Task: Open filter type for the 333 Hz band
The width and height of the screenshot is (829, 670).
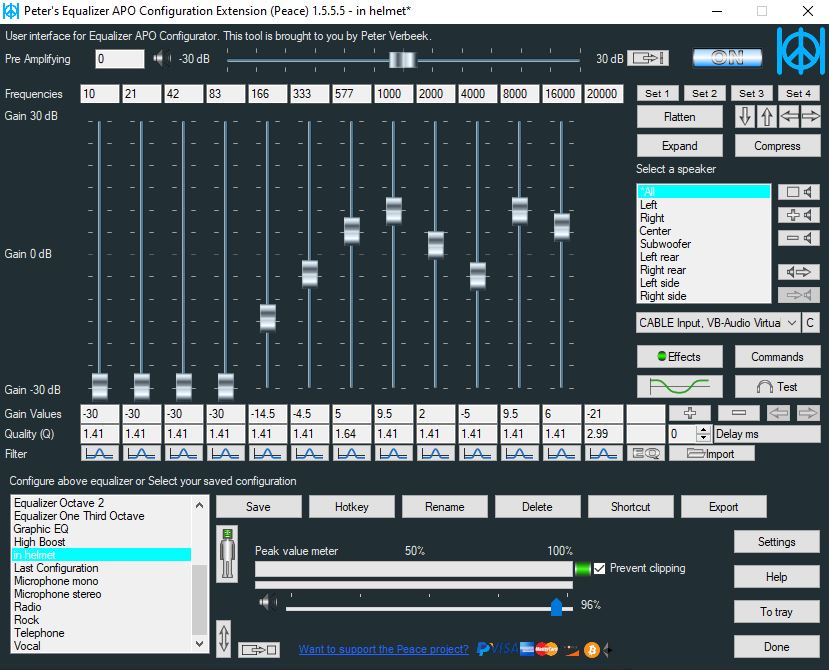Action: pyautogui.click(x=309, y=453)
